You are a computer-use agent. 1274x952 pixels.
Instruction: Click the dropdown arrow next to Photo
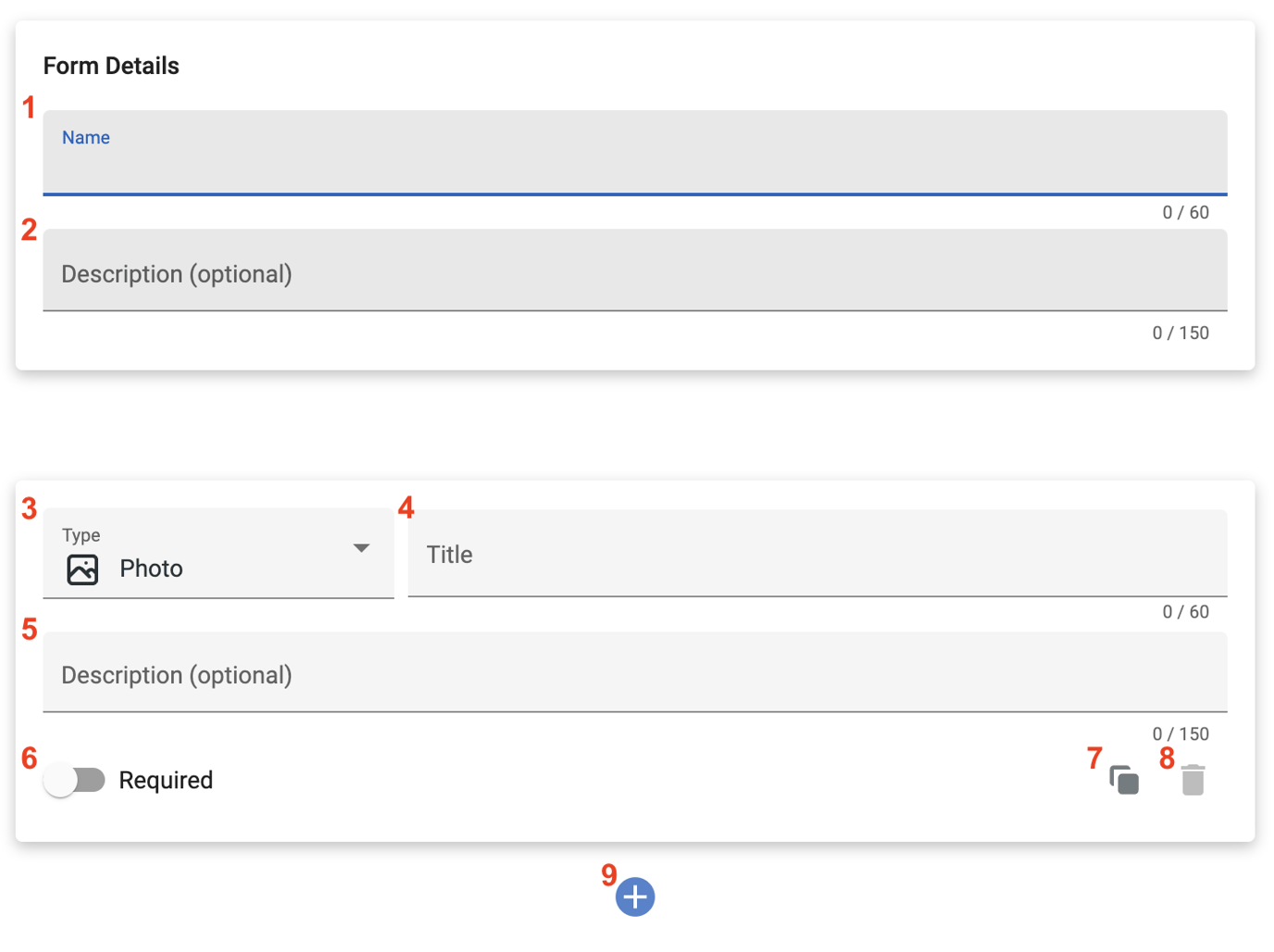pyautogui.click(x=361, y=548)
